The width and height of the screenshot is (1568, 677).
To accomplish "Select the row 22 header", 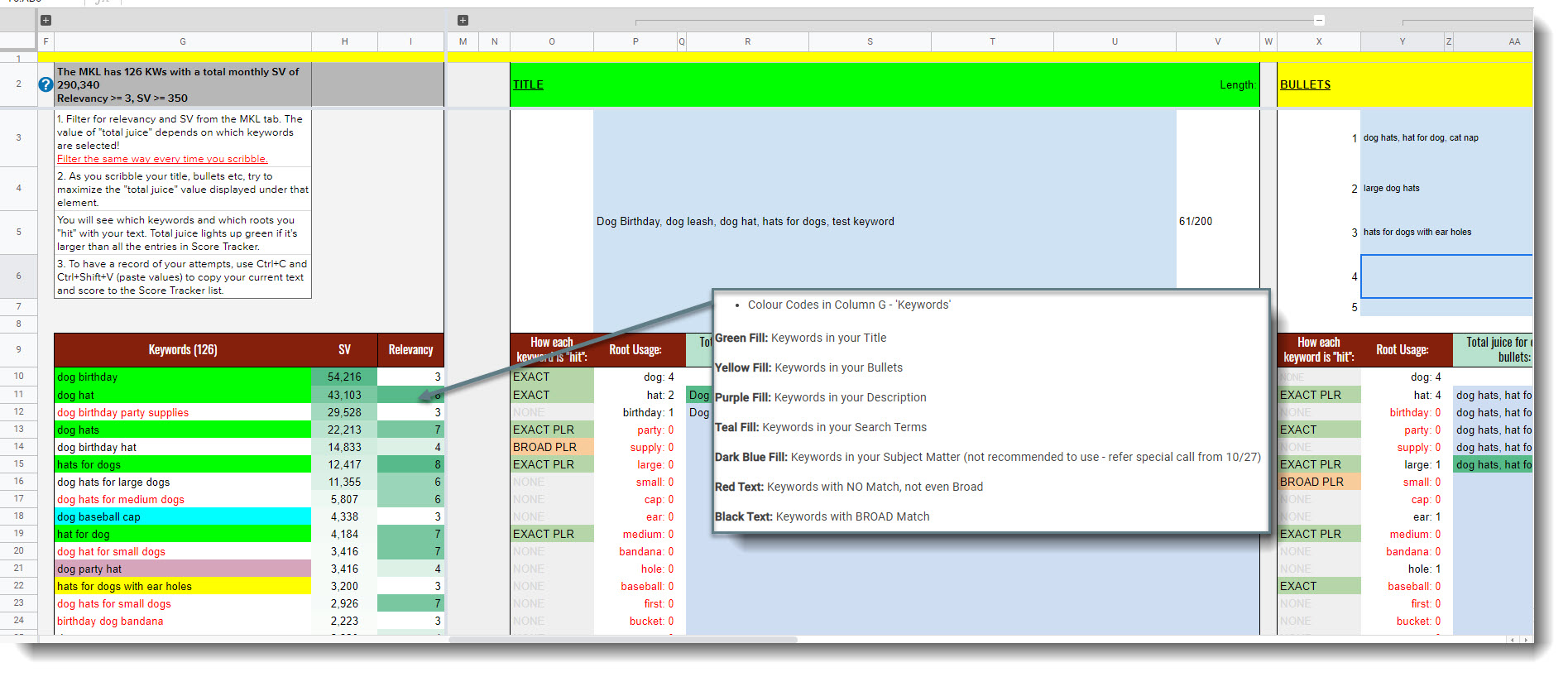I will tap(18, 586).
